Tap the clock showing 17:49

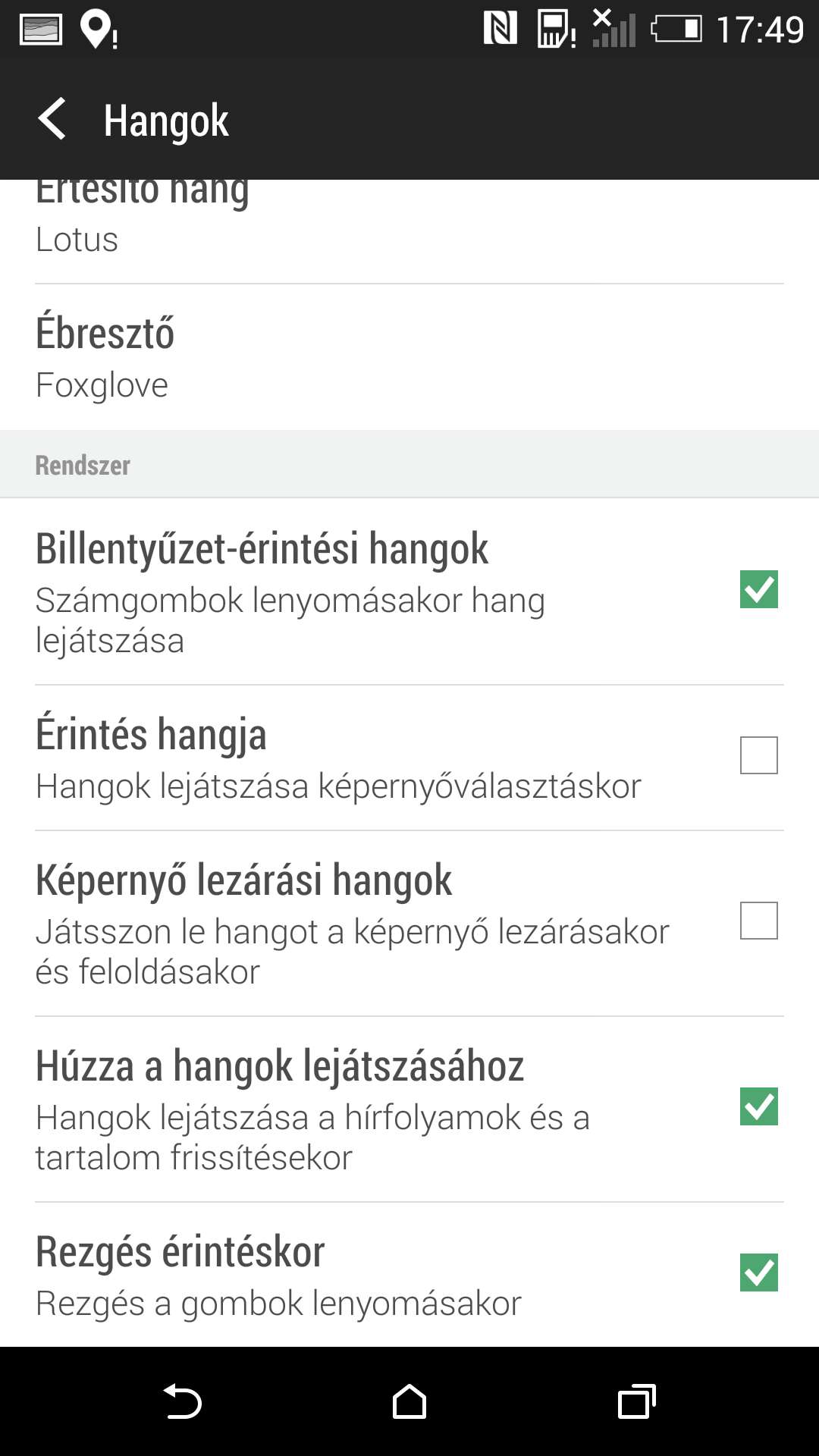click(x=760, y=30)
